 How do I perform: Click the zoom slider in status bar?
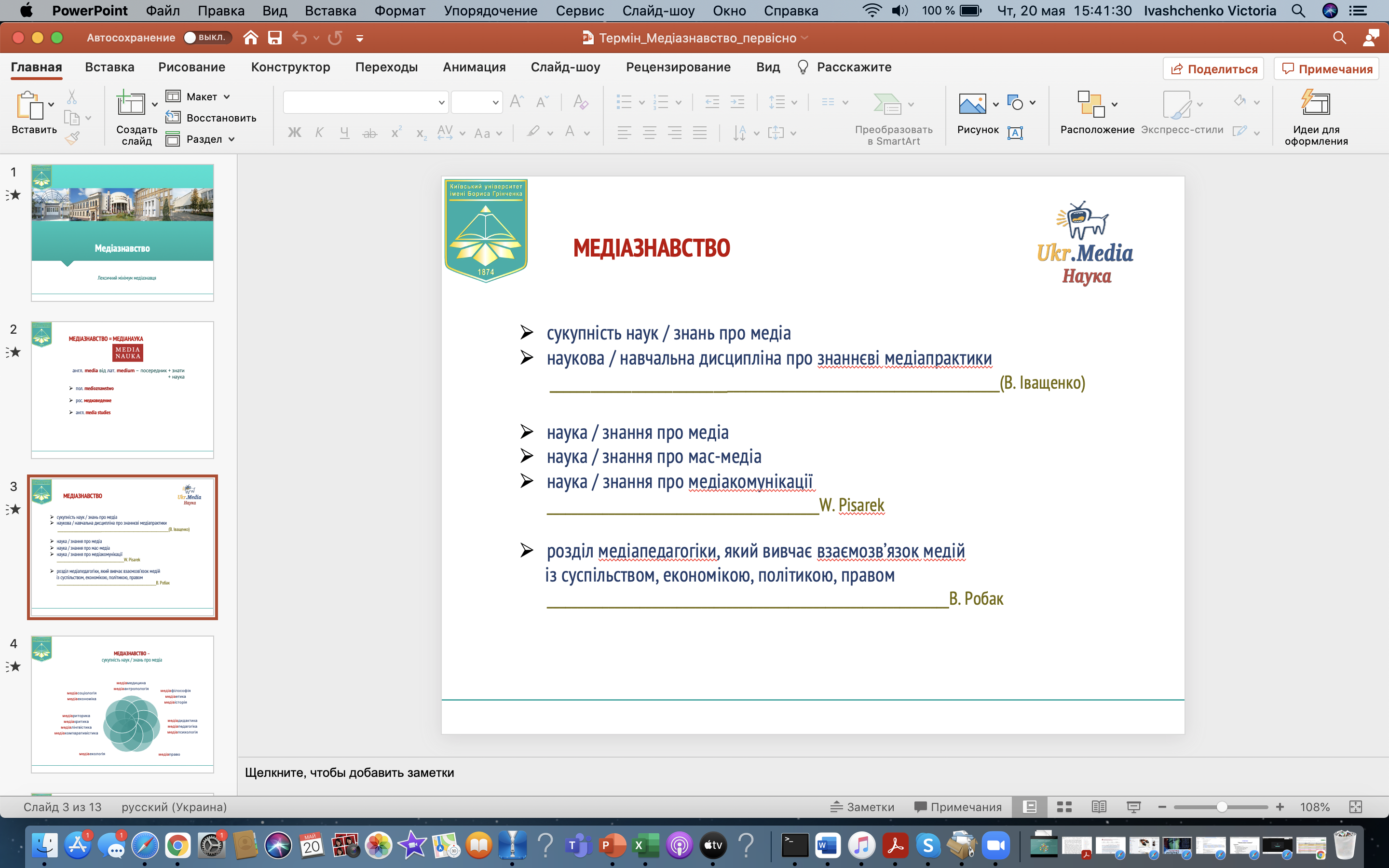coord(1221,807)
